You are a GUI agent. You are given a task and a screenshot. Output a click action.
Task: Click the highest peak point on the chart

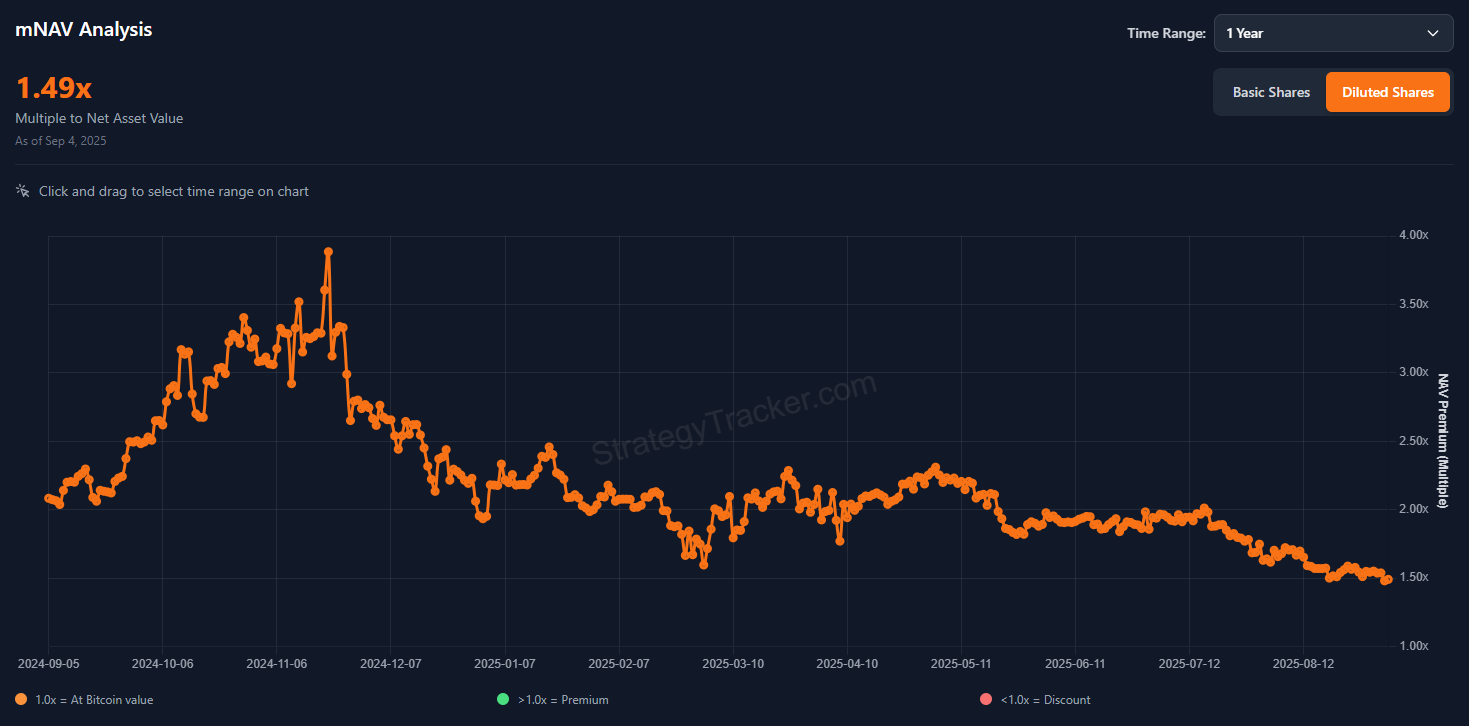coord(328,252)
